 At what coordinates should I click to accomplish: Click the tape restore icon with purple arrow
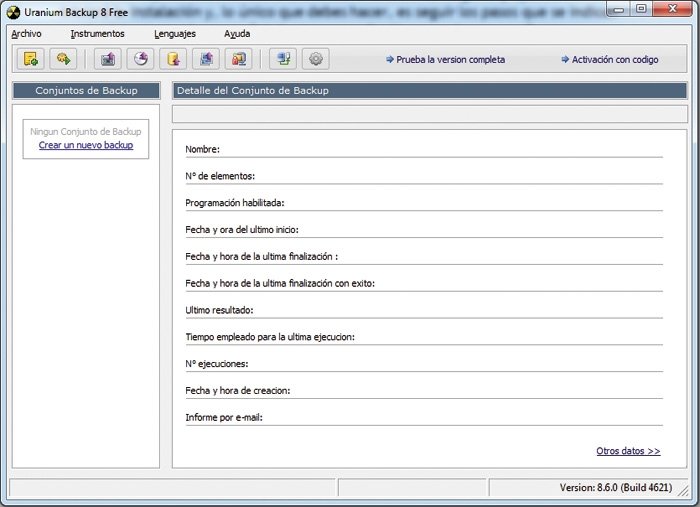click(x=108, y=59)
